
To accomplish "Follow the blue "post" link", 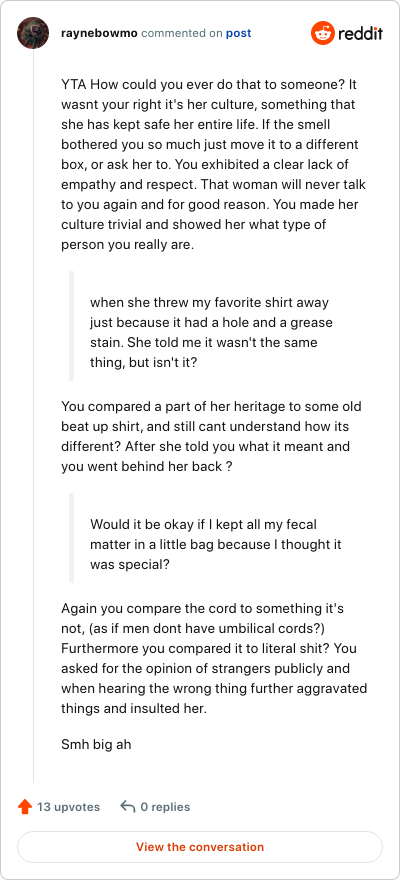I will coord(238,33).
